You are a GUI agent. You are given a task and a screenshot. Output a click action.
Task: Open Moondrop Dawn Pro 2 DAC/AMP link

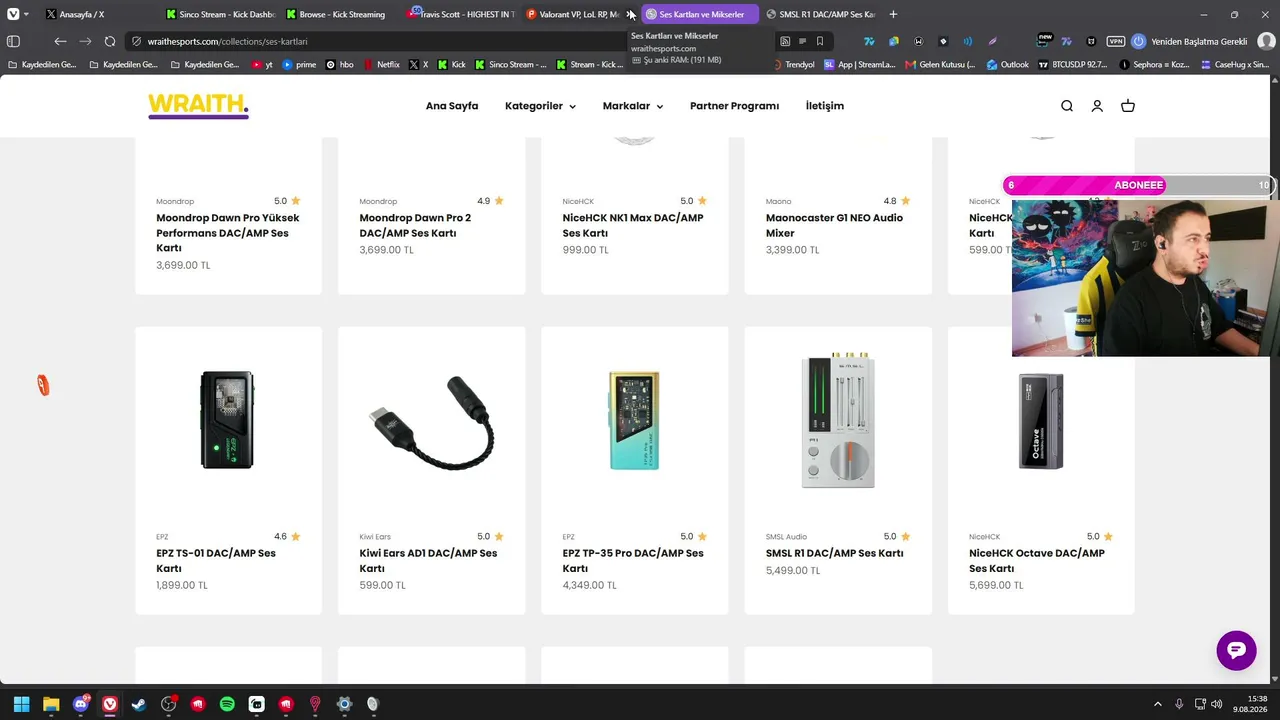coord(415,225)
